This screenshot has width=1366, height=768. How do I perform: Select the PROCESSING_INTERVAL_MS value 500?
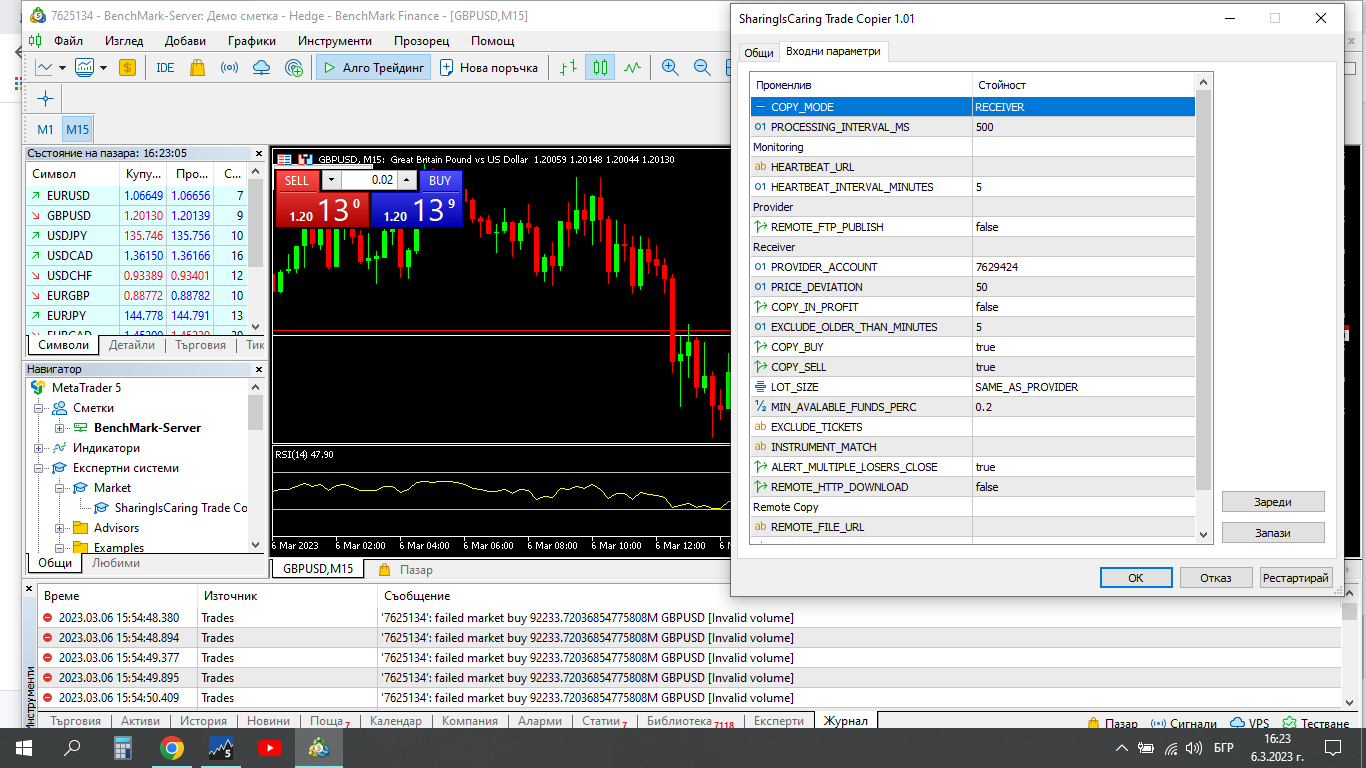[x=1083, y=127]
